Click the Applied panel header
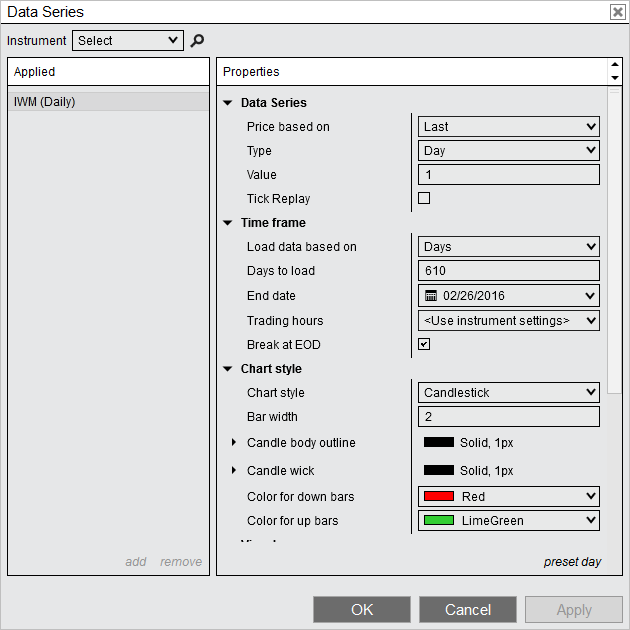The width and height of the screenshot is (630, 630). click(108, 72)
